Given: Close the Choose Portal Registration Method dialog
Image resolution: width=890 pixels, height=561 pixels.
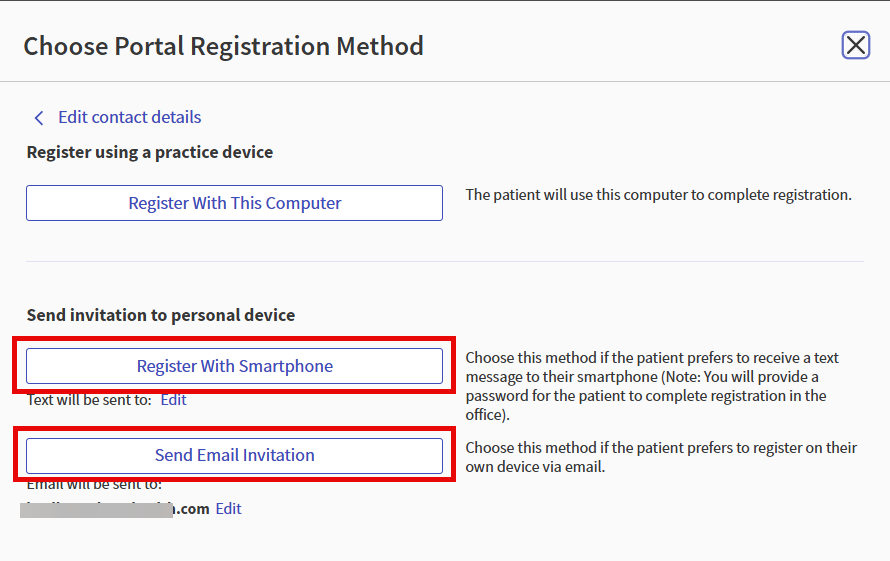Looking at the screenshot, I should click(855, 45).
